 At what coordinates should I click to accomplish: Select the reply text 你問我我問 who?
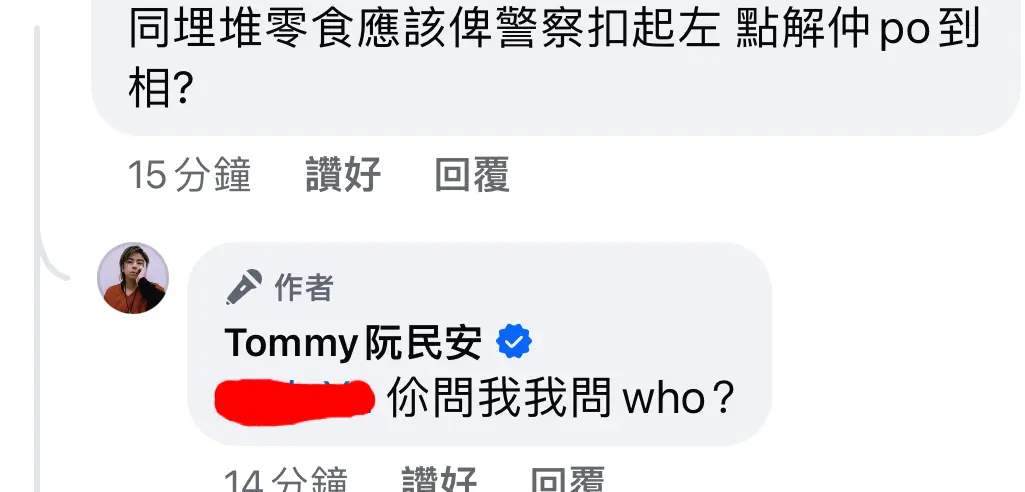click(562, 397)
